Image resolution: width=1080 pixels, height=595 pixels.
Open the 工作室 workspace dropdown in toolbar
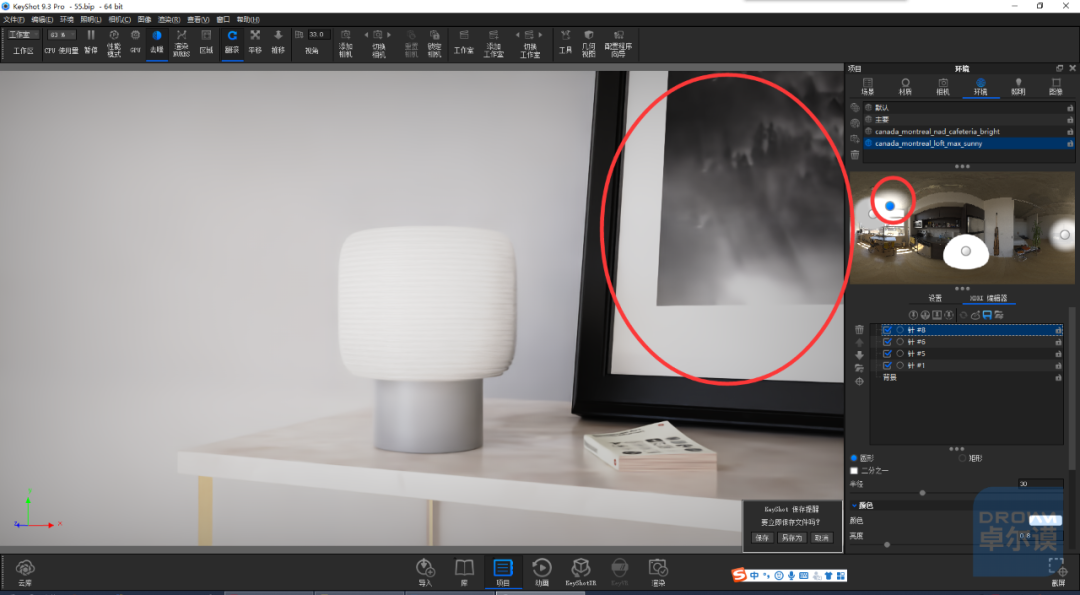click(x=23, y=34)
